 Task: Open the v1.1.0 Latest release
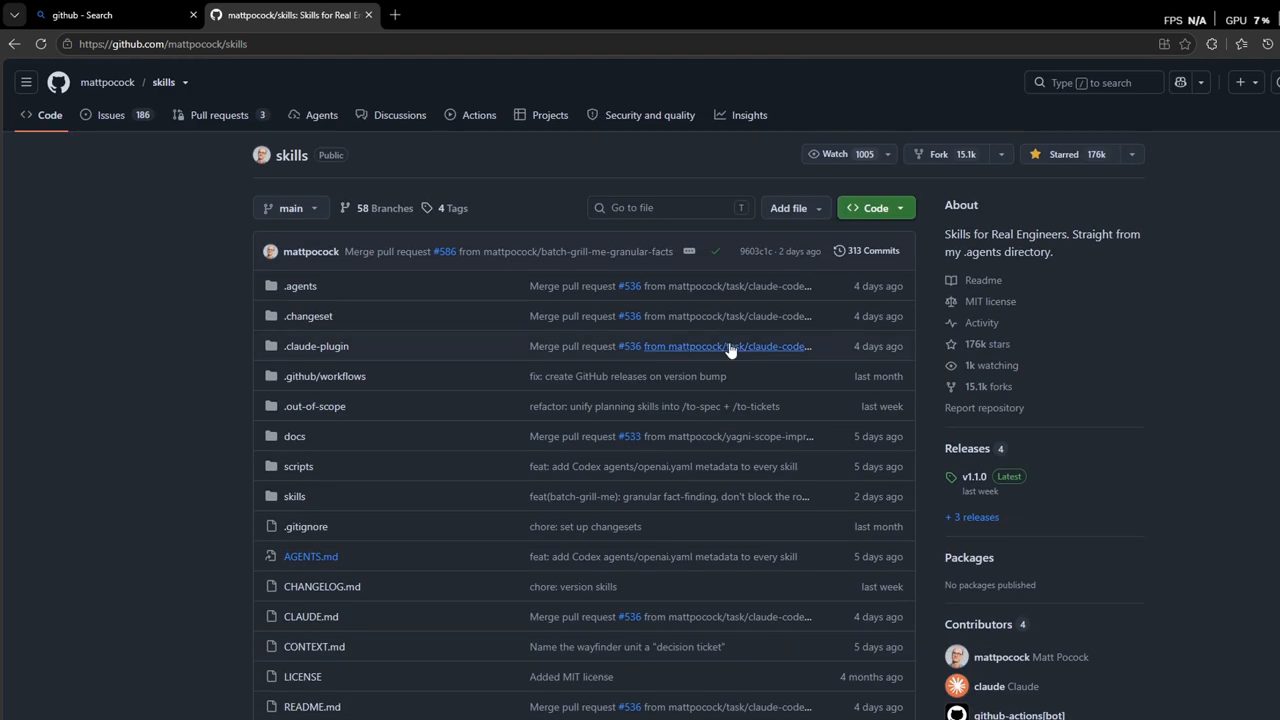click(x=974, y=477)
